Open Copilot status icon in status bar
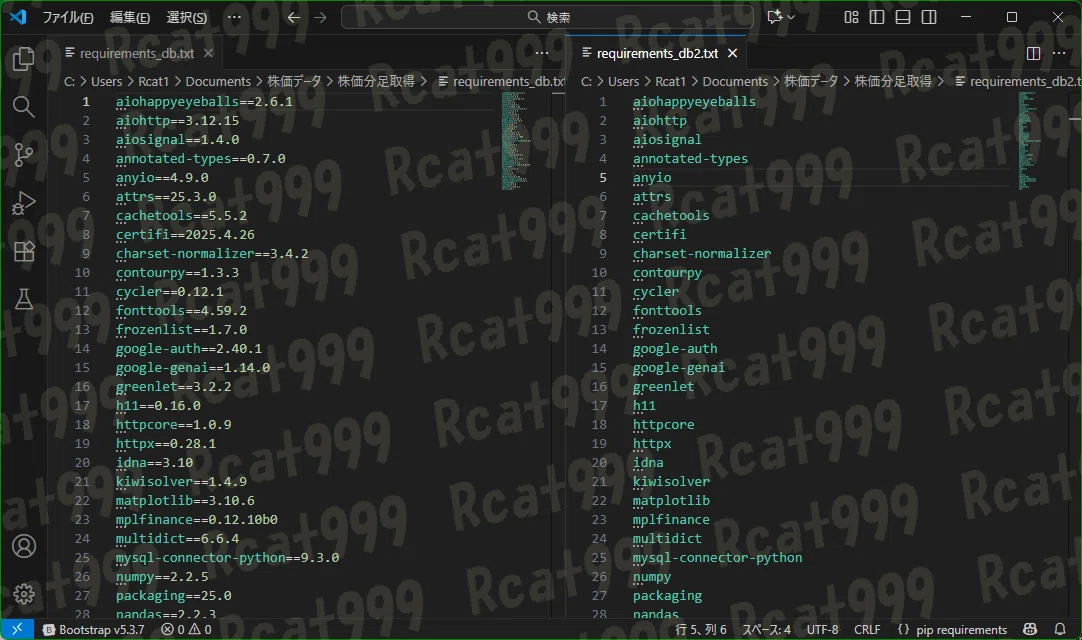 point(1030,629)
